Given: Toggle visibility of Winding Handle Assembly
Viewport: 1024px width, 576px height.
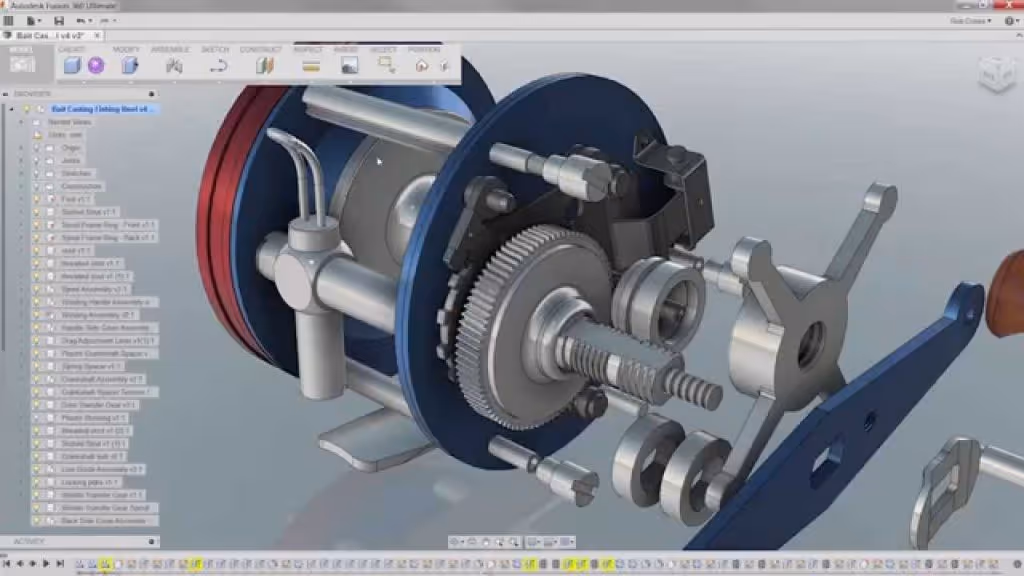Looking at the screenshot, I should tap(37, 303).
